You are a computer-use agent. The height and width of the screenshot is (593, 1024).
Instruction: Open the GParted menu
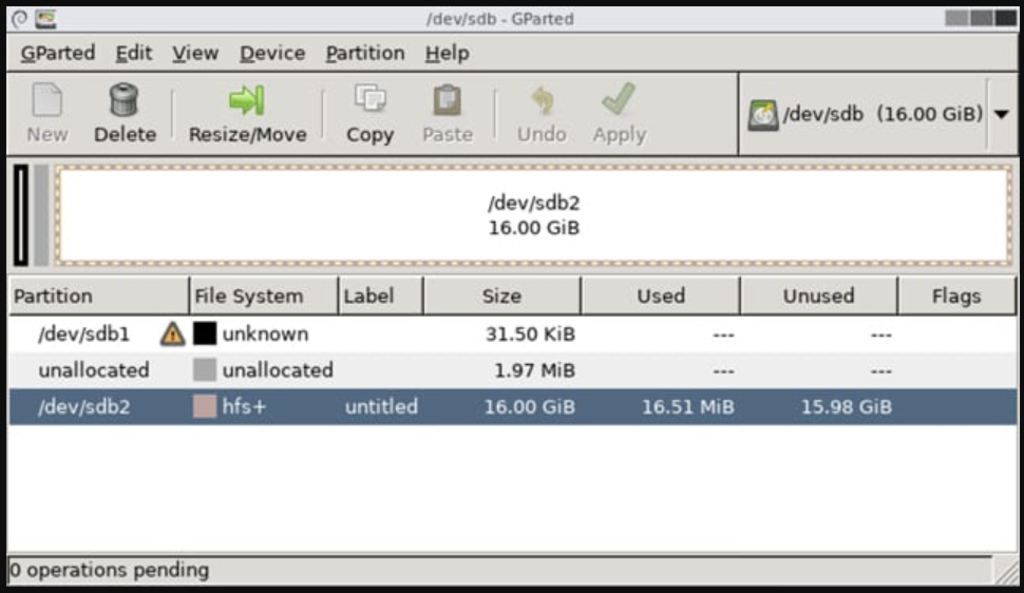point(58,53)
